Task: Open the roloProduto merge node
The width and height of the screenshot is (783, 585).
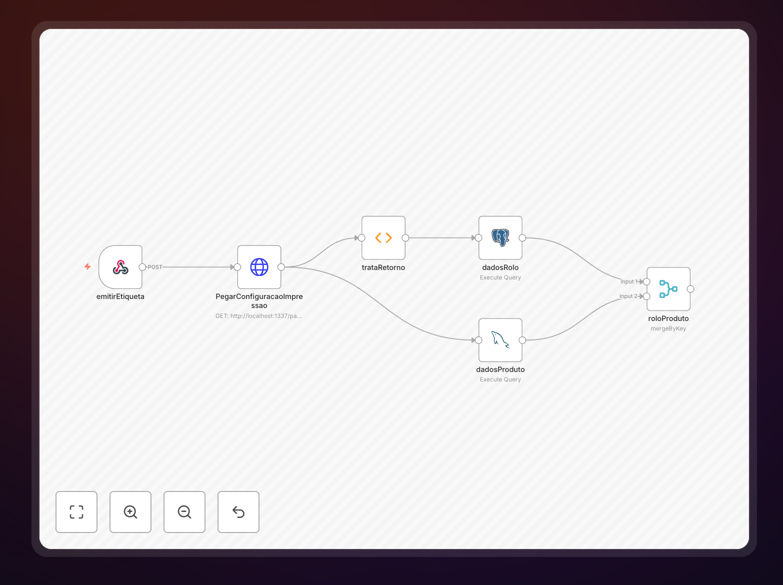Action: (669, 289)
